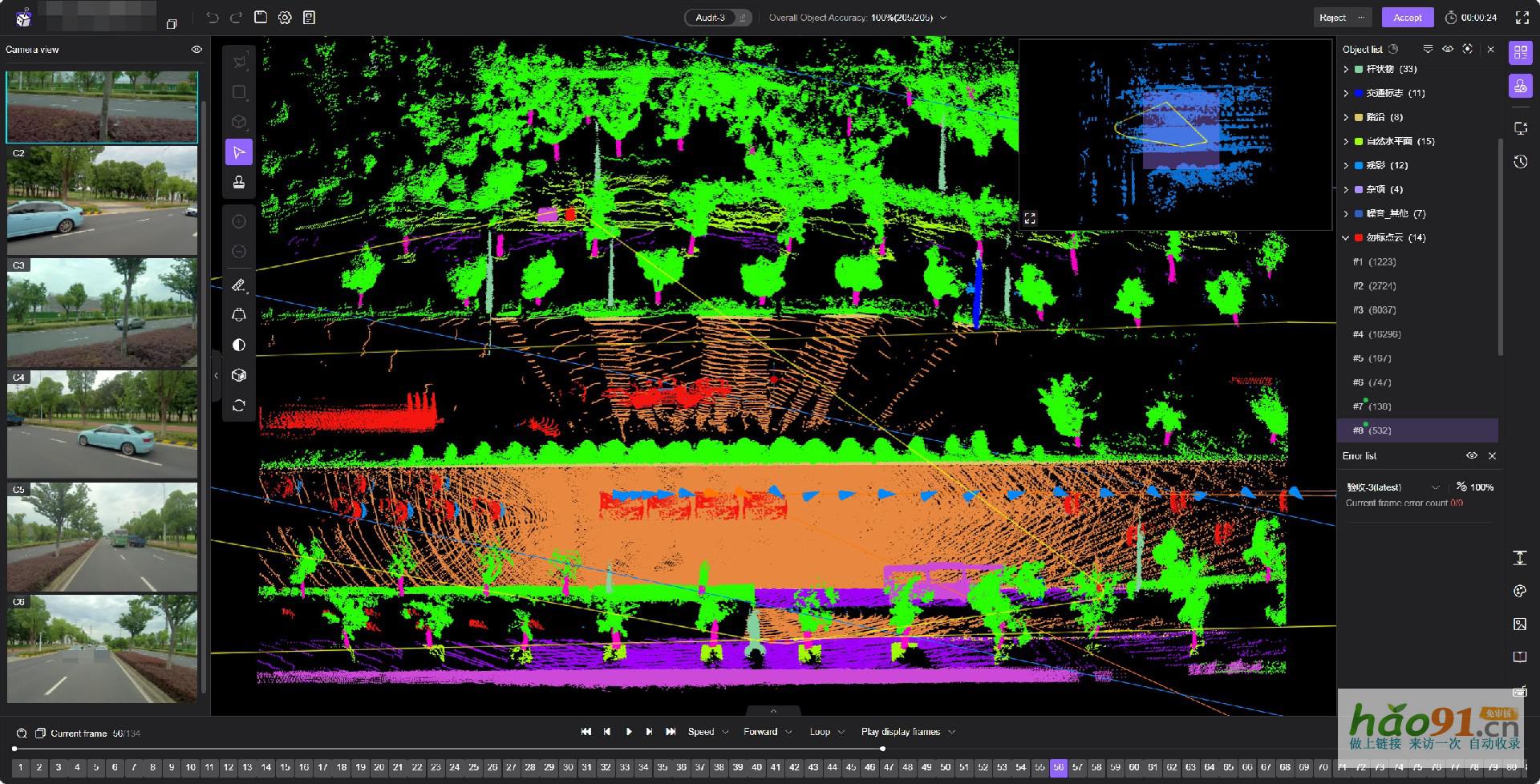
Task: Expand the 交通标志 (11) category
Action: (x=1346, y=94)
